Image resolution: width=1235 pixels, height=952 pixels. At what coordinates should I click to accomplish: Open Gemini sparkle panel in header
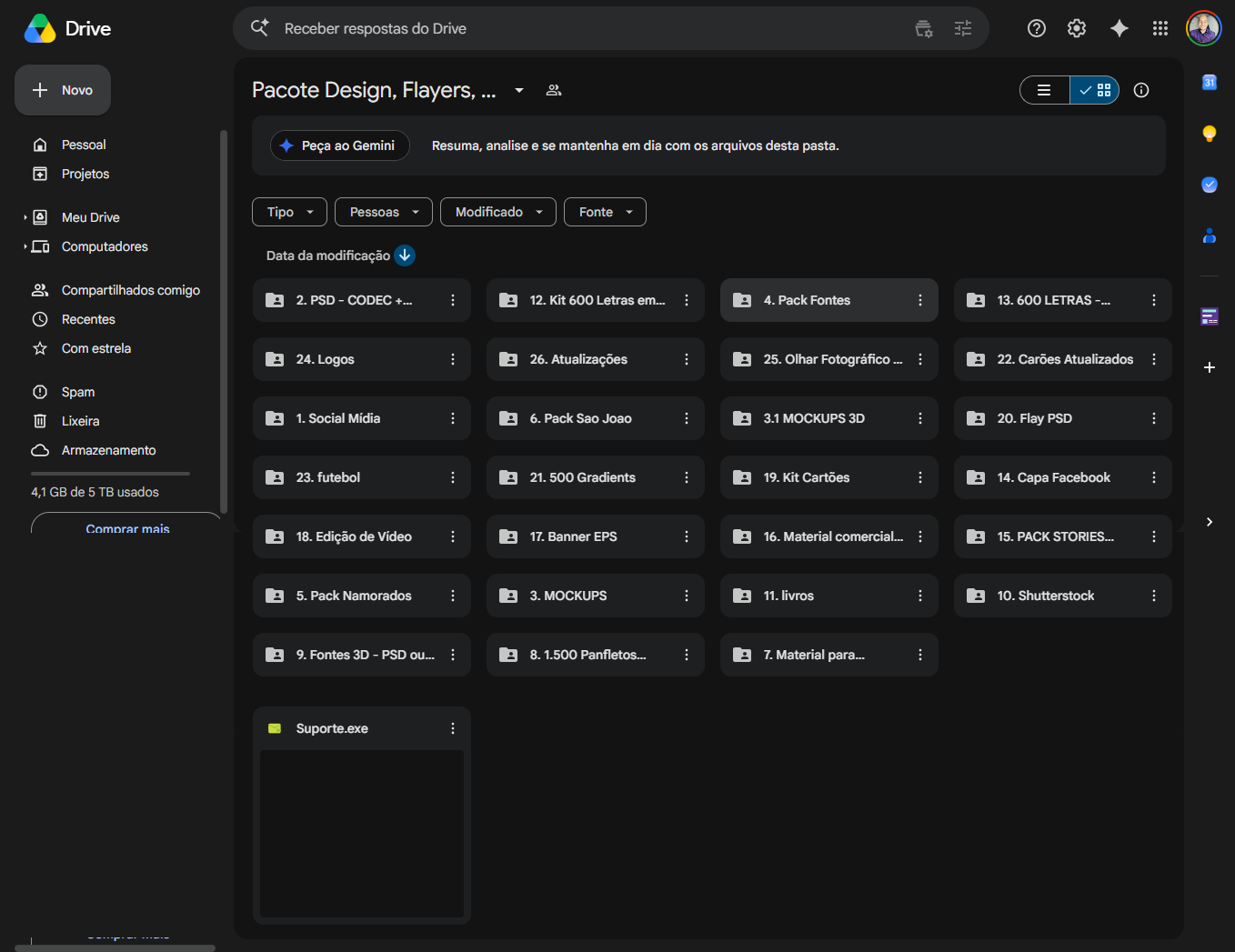click(x=1120, y=28)
